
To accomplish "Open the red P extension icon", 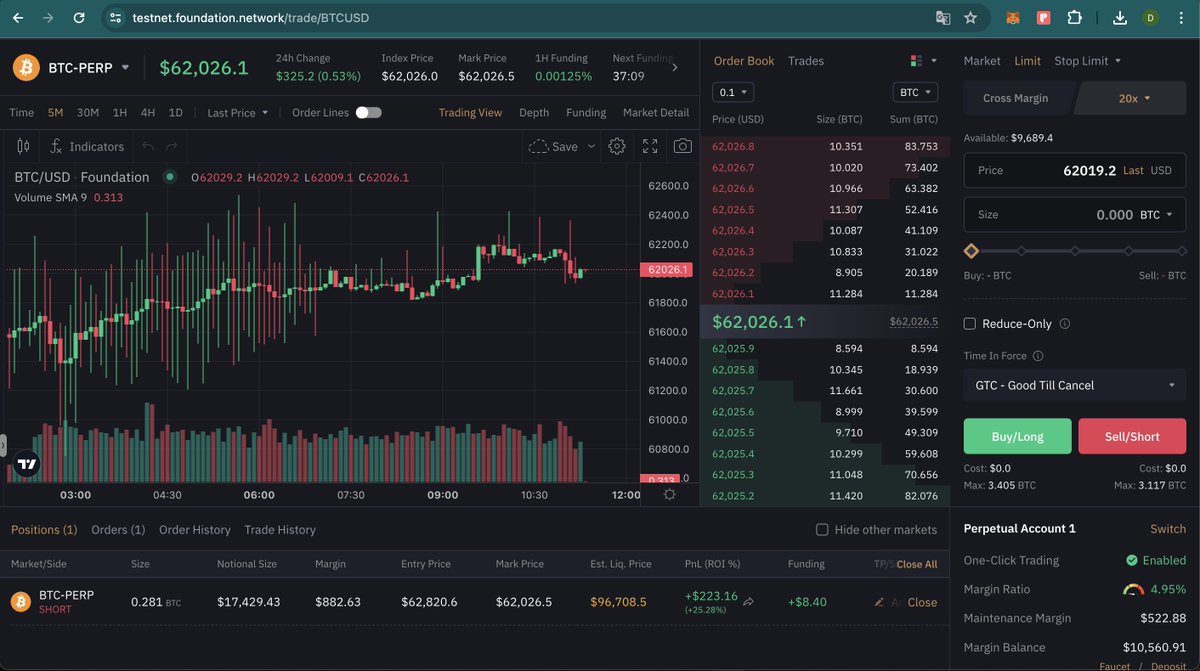I will pos(1044,18).
